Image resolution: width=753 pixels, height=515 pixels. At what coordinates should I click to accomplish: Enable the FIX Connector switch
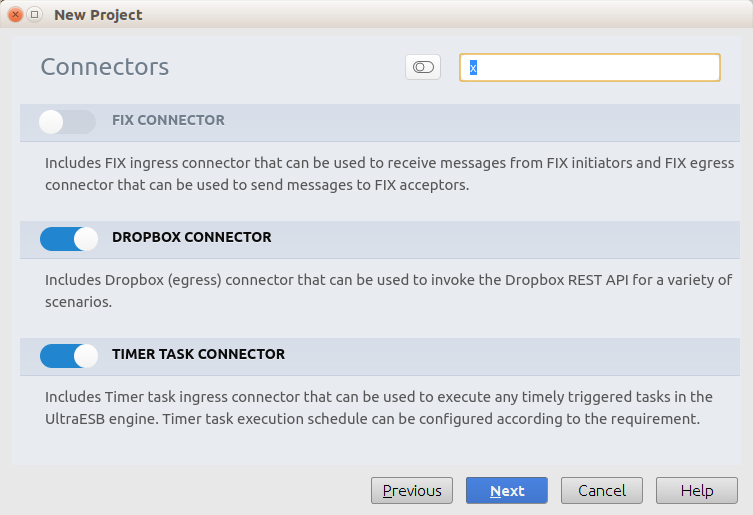pyautogui.click(x=67, y=121)
